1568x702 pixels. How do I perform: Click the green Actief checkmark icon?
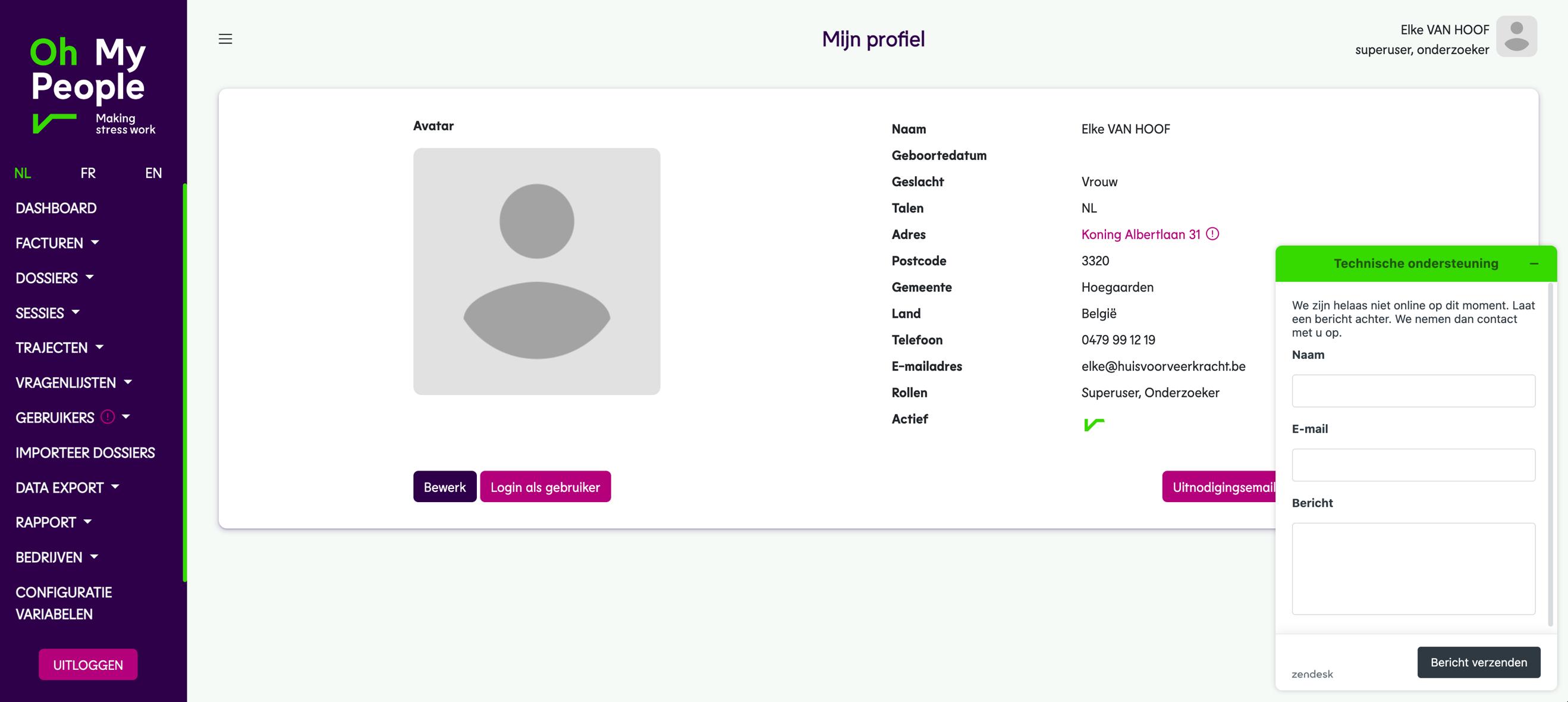coord(1094,424)
